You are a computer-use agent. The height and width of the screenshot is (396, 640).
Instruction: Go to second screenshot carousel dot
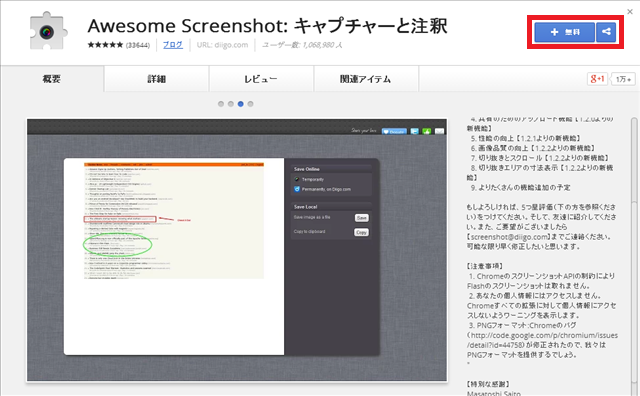[231, 104]
